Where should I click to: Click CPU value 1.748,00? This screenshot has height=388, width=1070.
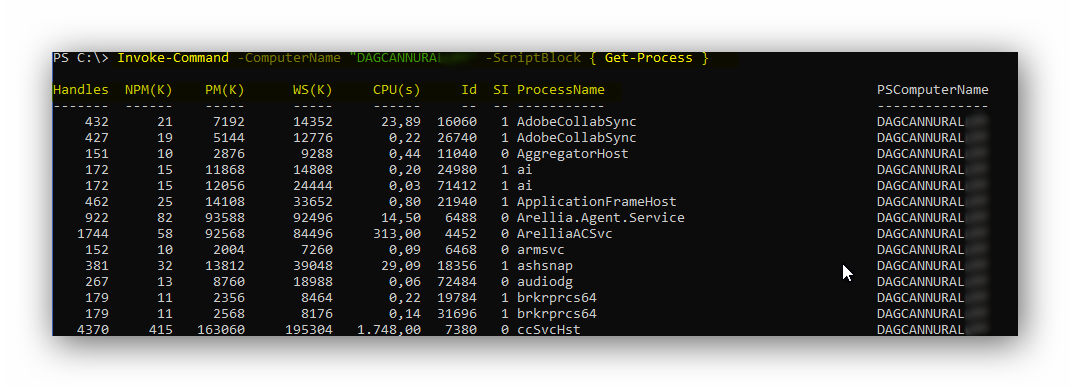tap(389, 330)
